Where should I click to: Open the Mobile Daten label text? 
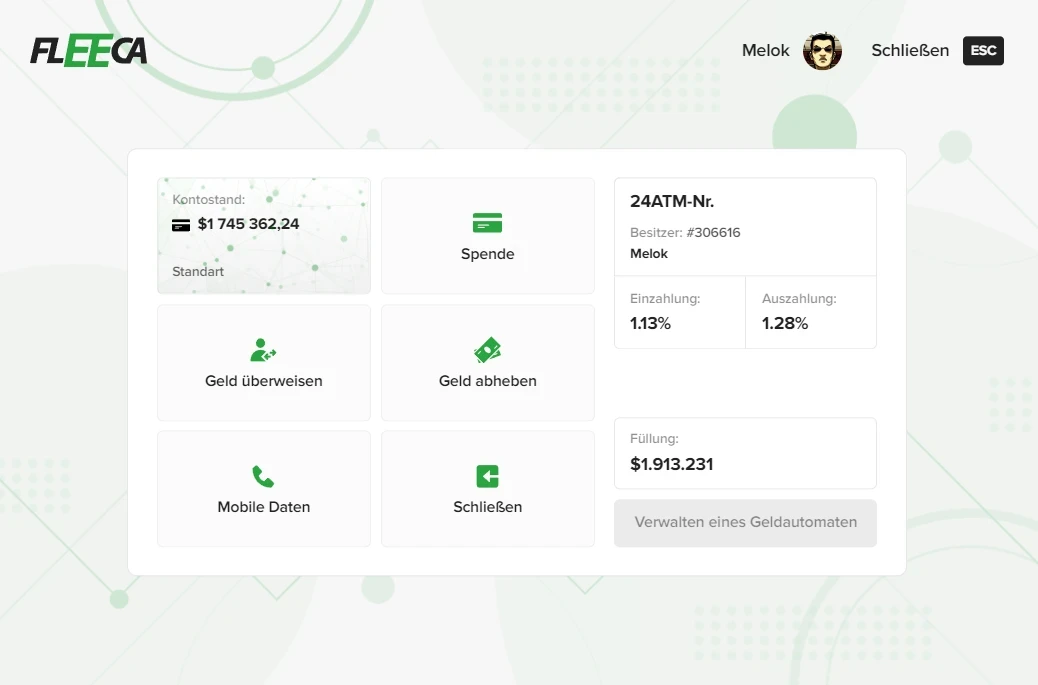(264, 507)
